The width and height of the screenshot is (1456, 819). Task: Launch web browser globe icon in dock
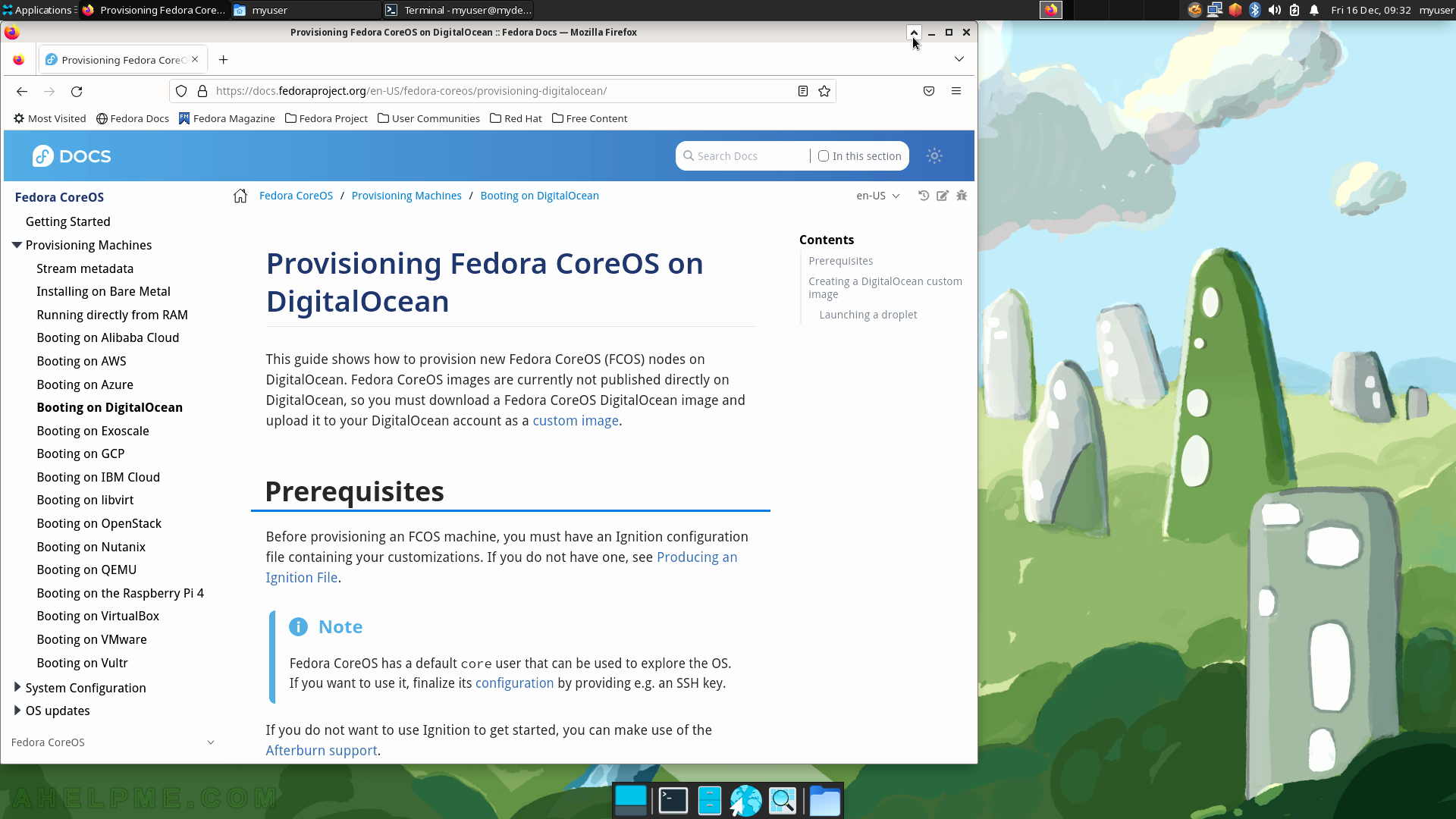[745, 801]
